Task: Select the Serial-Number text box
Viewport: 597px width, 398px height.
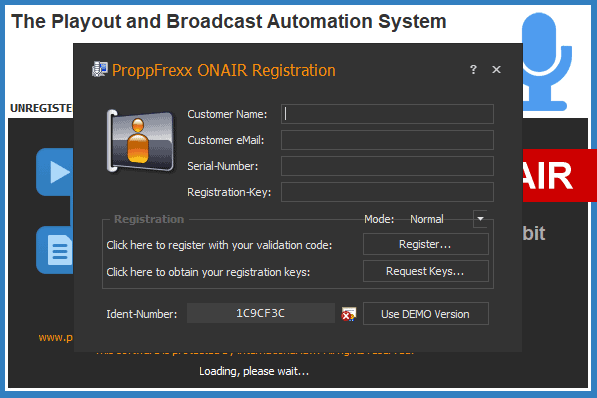Action: tap(387, 166)
